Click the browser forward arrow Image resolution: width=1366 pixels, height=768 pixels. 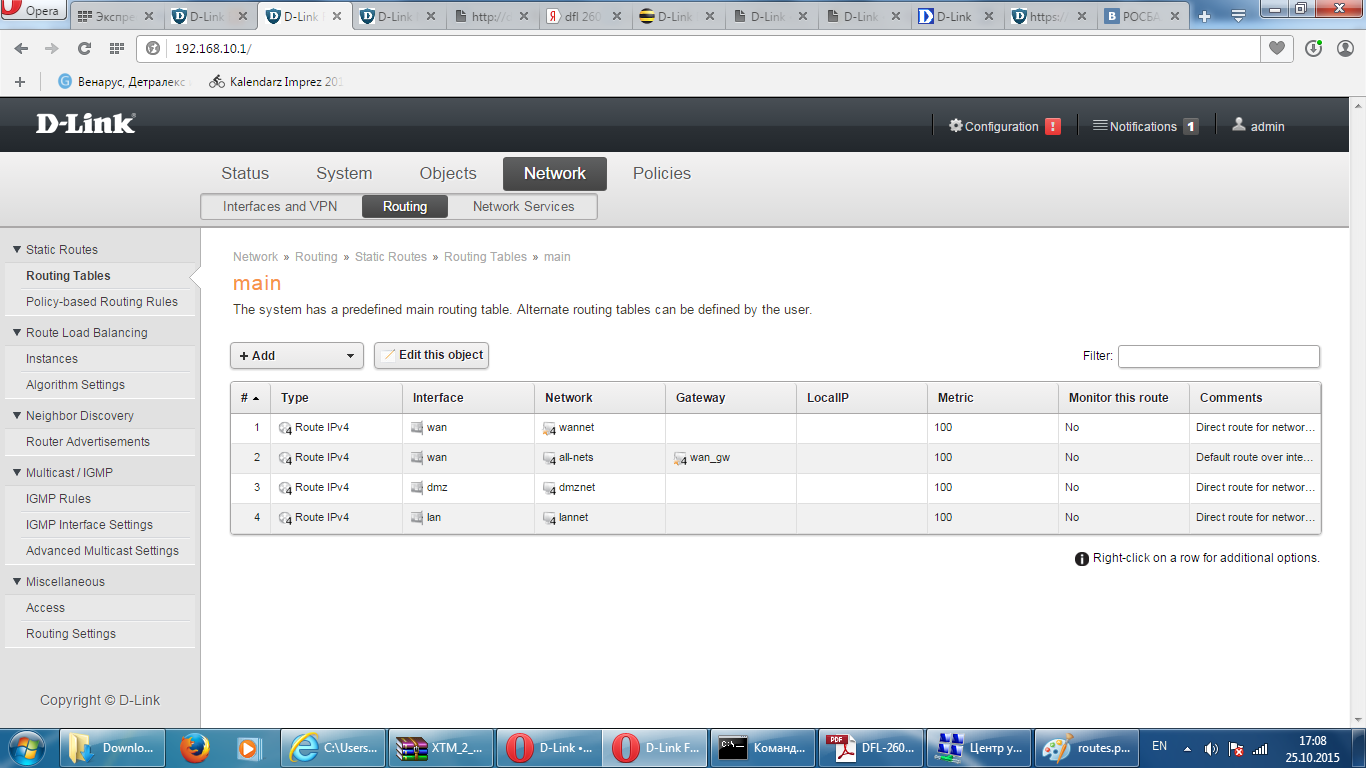click(x=52, y=49)
